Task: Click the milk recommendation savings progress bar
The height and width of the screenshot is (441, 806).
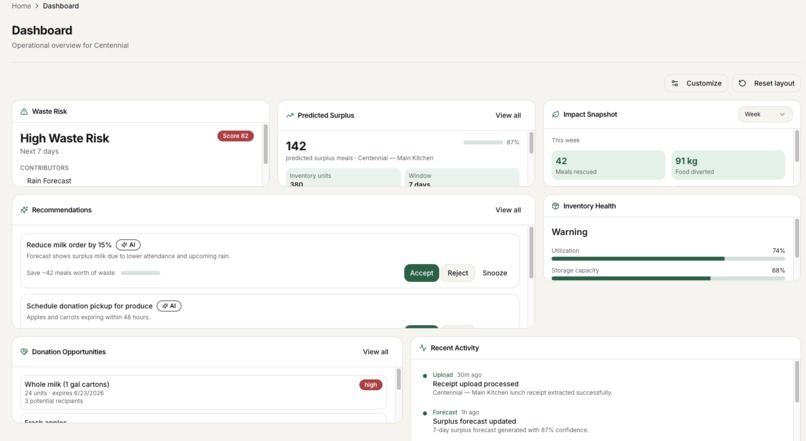Action: click(x=140, y=273)
